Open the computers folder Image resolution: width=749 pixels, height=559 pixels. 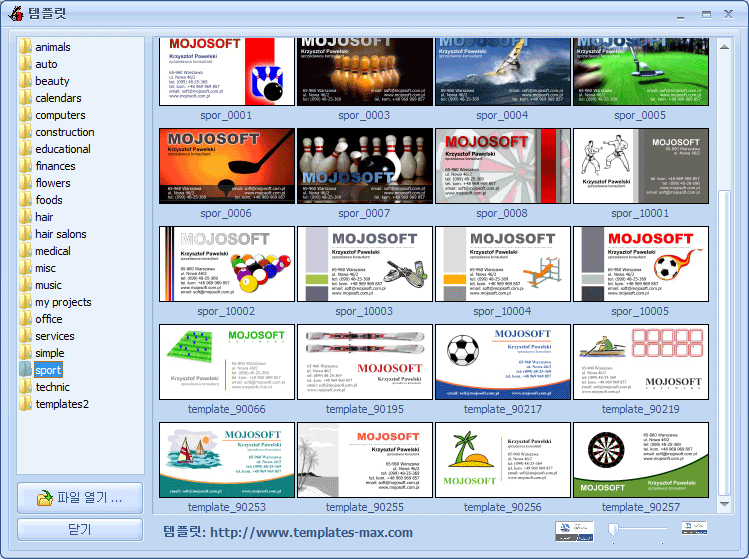coord(60,115)
